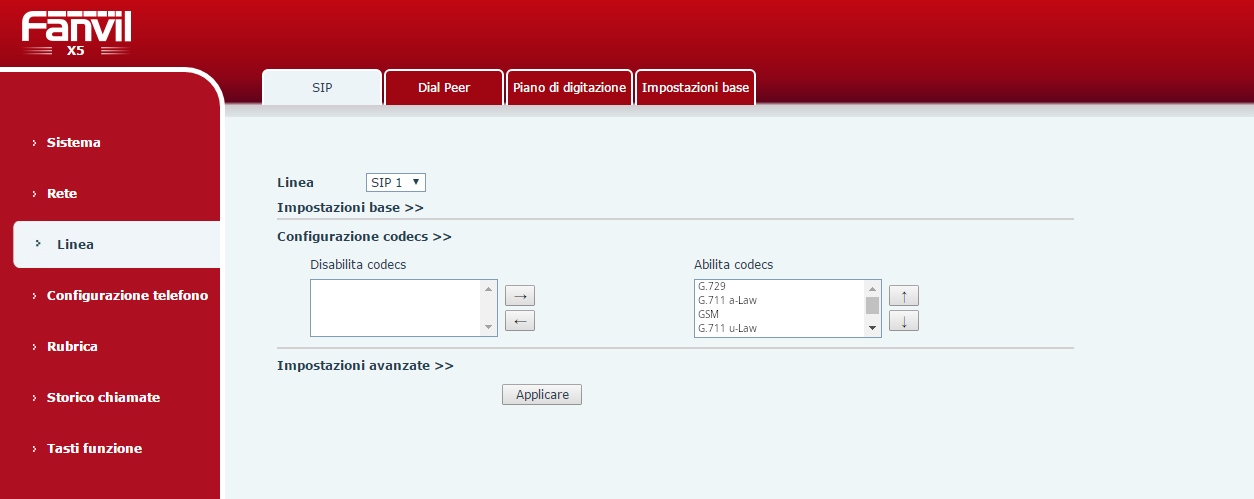Click the Fanvil X5 logo
This screenshot has width=1254, height=499.
click(76, 34)
